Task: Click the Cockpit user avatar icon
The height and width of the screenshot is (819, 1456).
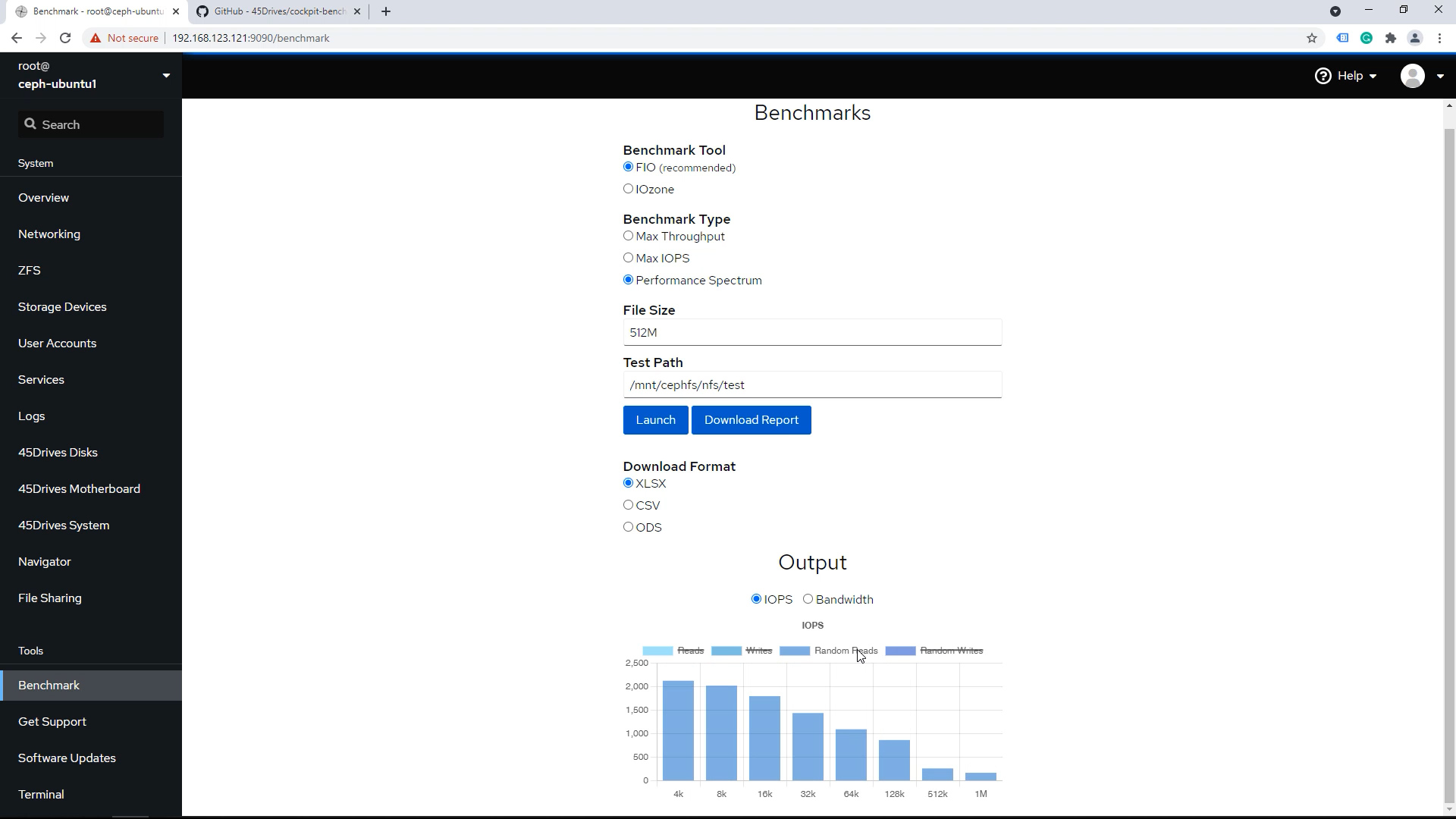Action: (1413, 76)
